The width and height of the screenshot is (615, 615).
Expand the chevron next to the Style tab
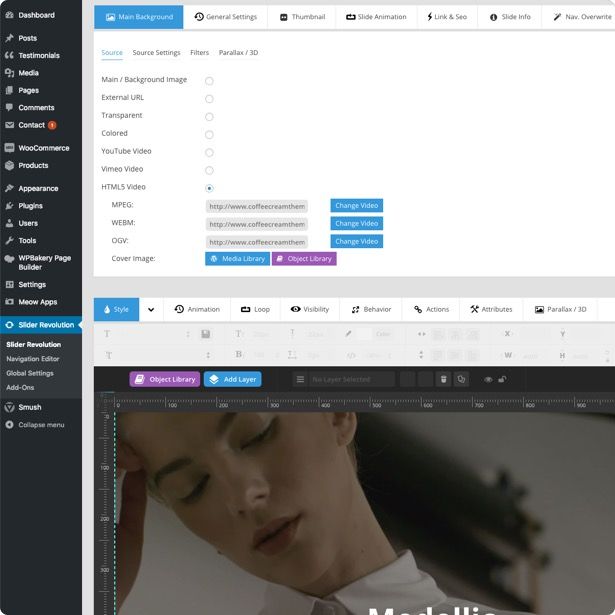(151, 310)
